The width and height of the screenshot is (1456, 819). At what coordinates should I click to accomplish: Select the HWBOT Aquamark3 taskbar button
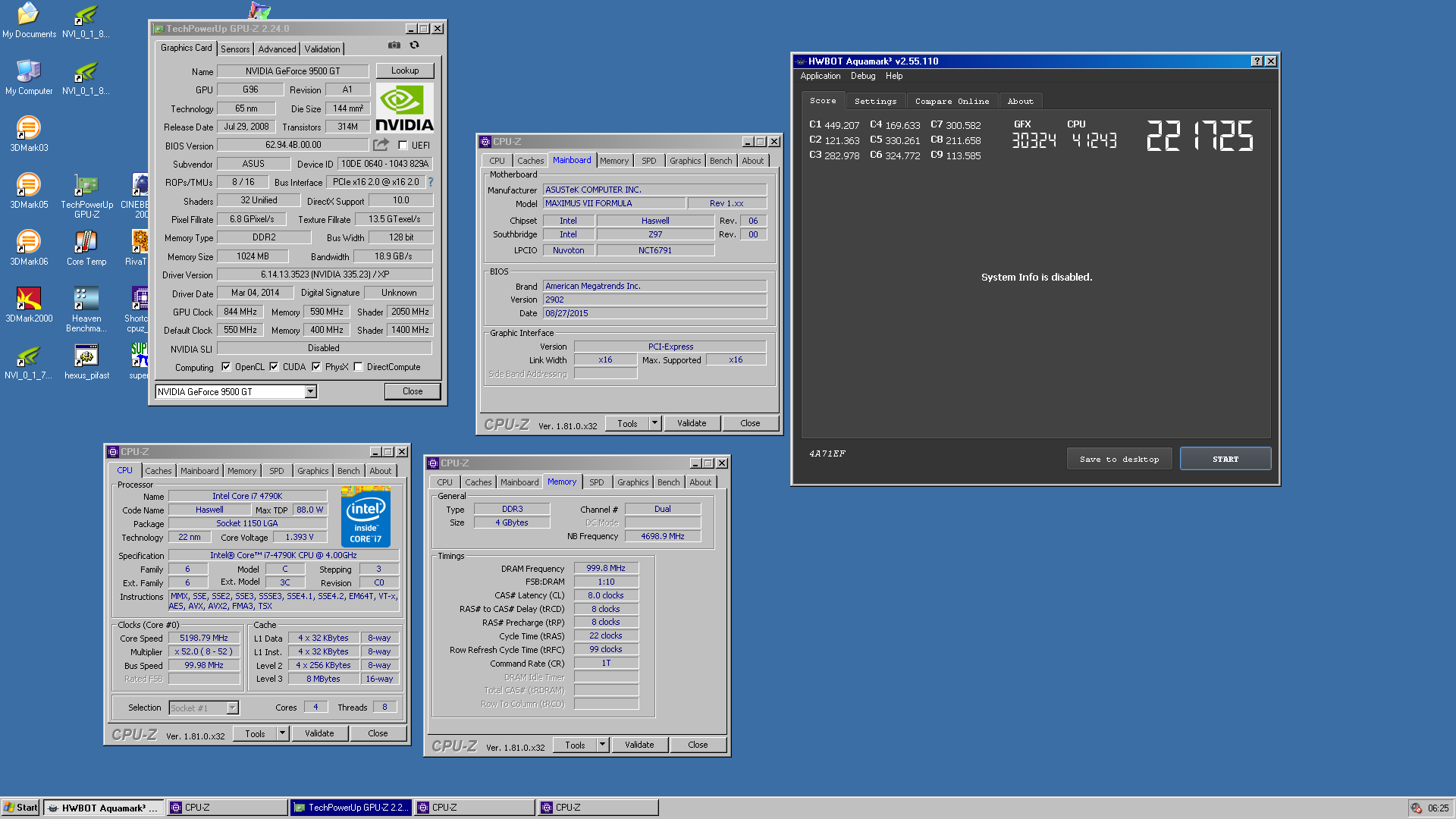click(103, 808)
